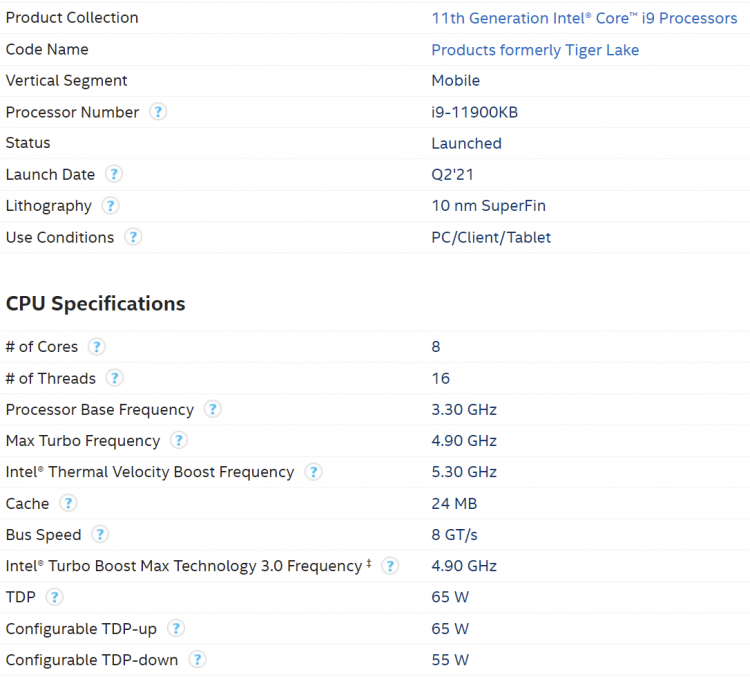Click the Configurable TDP-up 65 W value
The image size is (750, 677).
(450, 628)
